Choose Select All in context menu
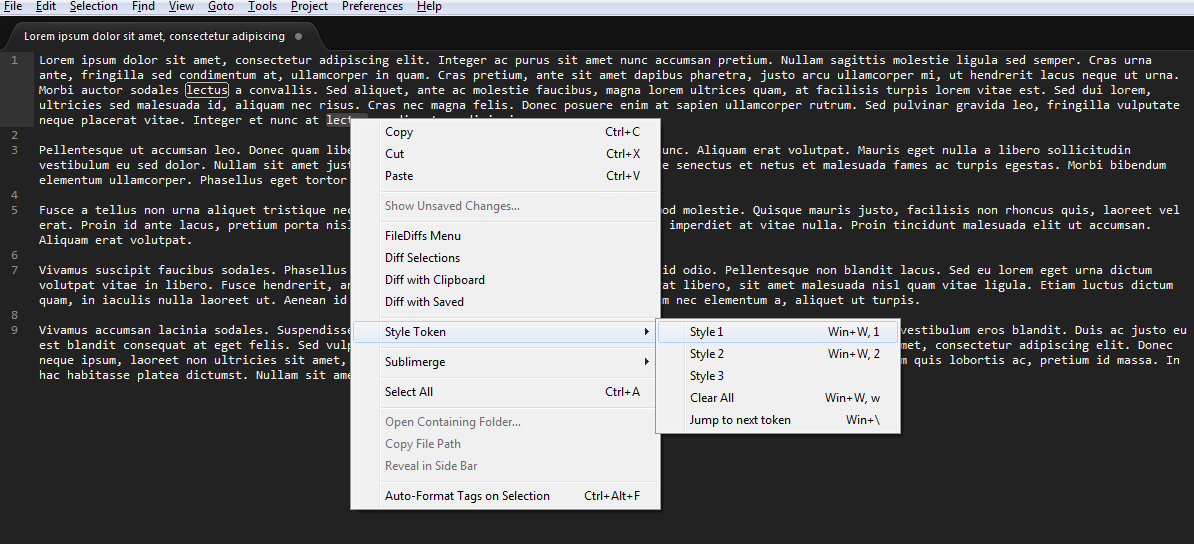 [x=506, y=392]
